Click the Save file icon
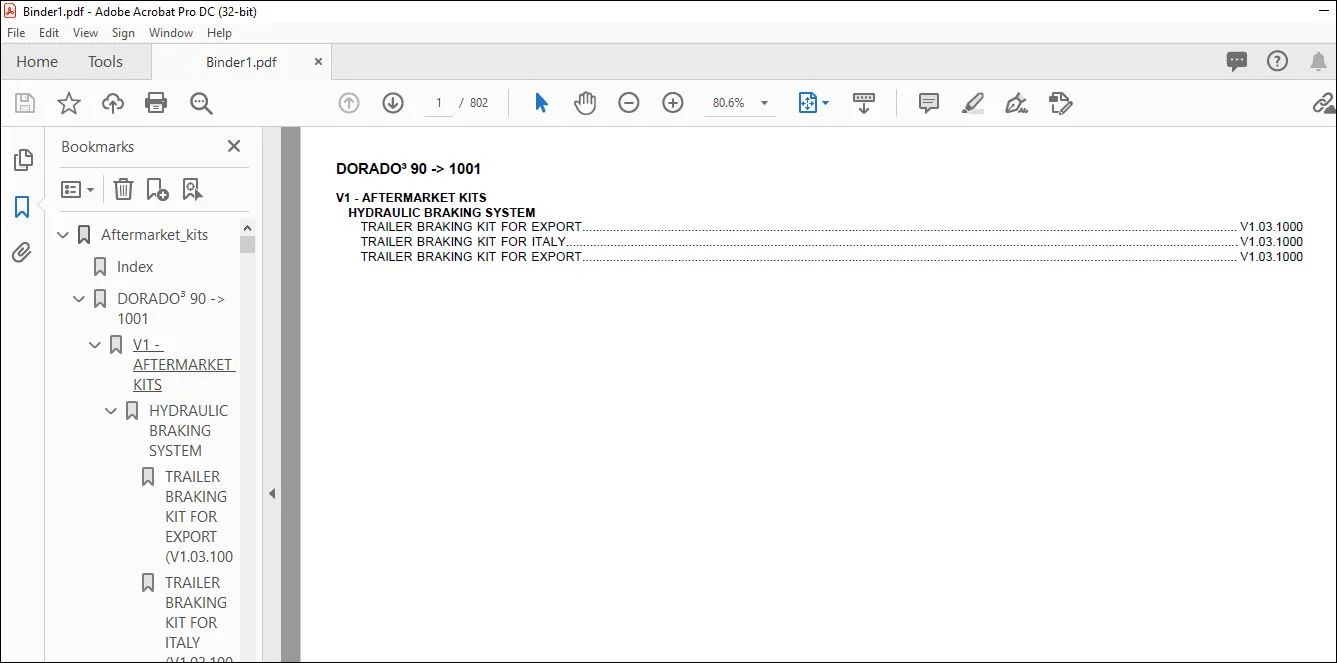Image resolution: width=1337 pixels, height=663 pixels. (x=25, y=103)
